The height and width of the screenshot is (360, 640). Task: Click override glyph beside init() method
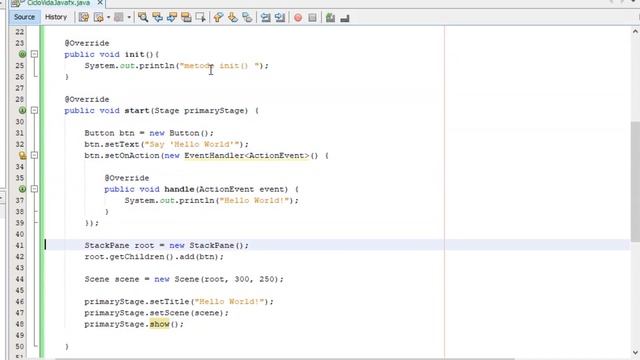coord(22,54)
